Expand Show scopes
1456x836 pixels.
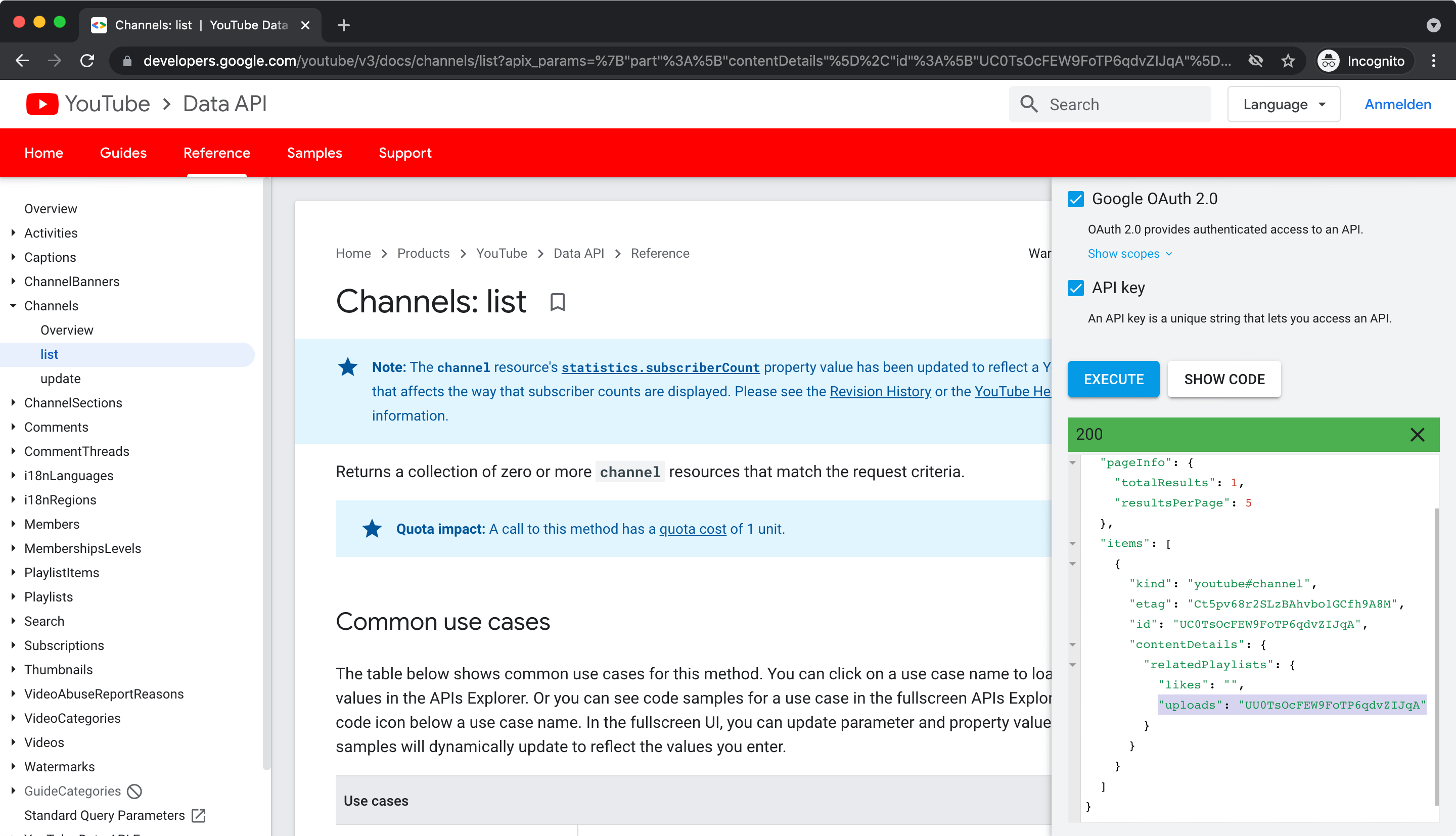[x=1129, y=254]
